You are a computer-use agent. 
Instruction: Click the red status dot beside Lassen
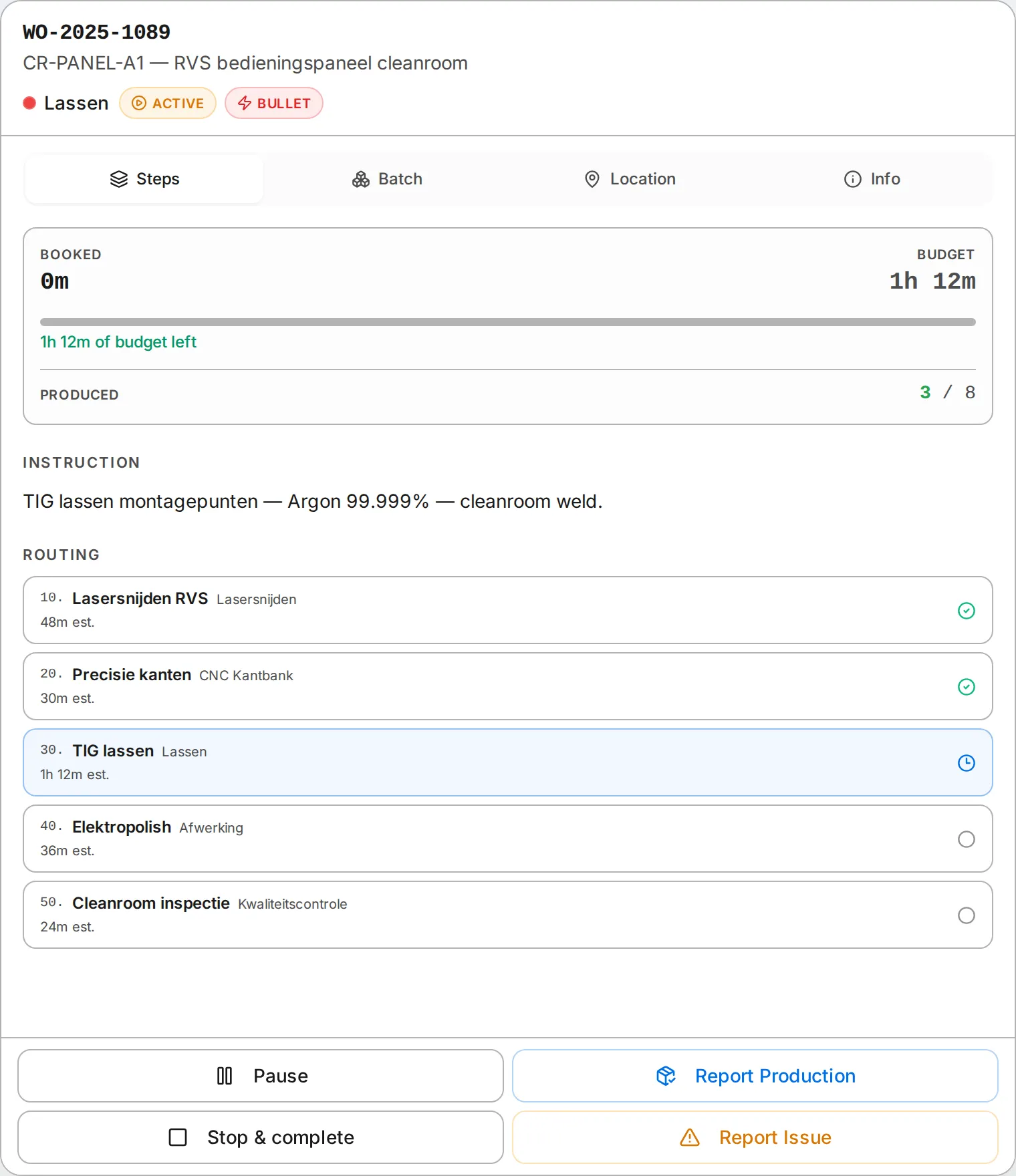pos(29,103)
